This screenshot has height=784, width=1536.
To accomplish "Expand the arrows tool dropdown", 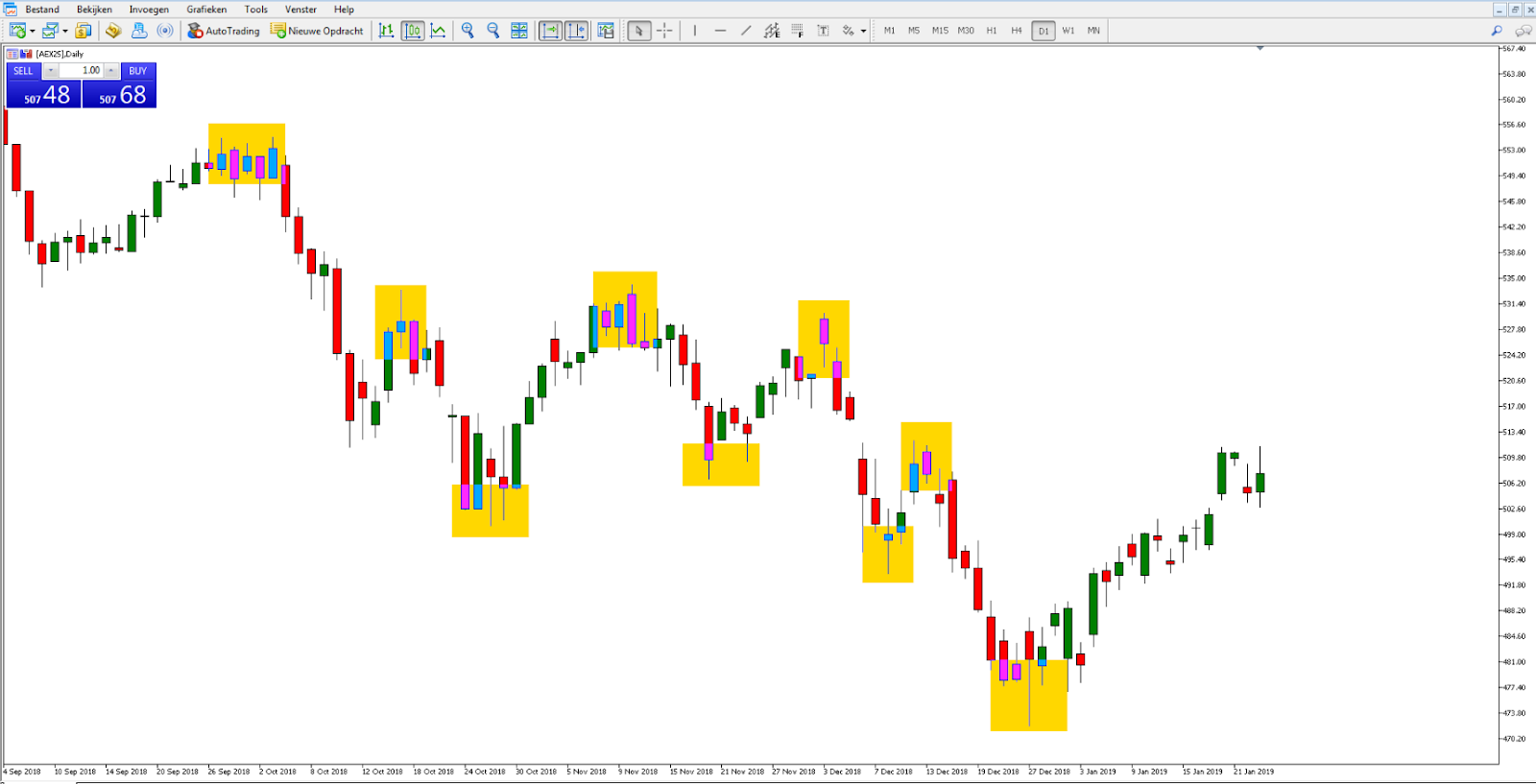I will [863, 31].
